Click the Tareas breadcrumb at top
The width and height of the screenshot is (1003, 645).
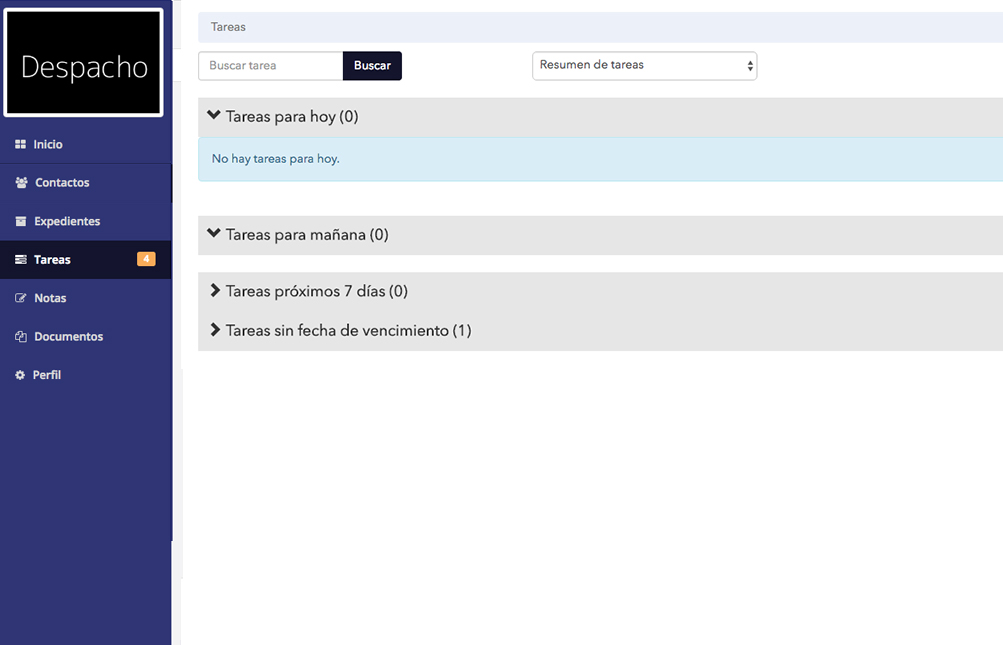point(228,27)
